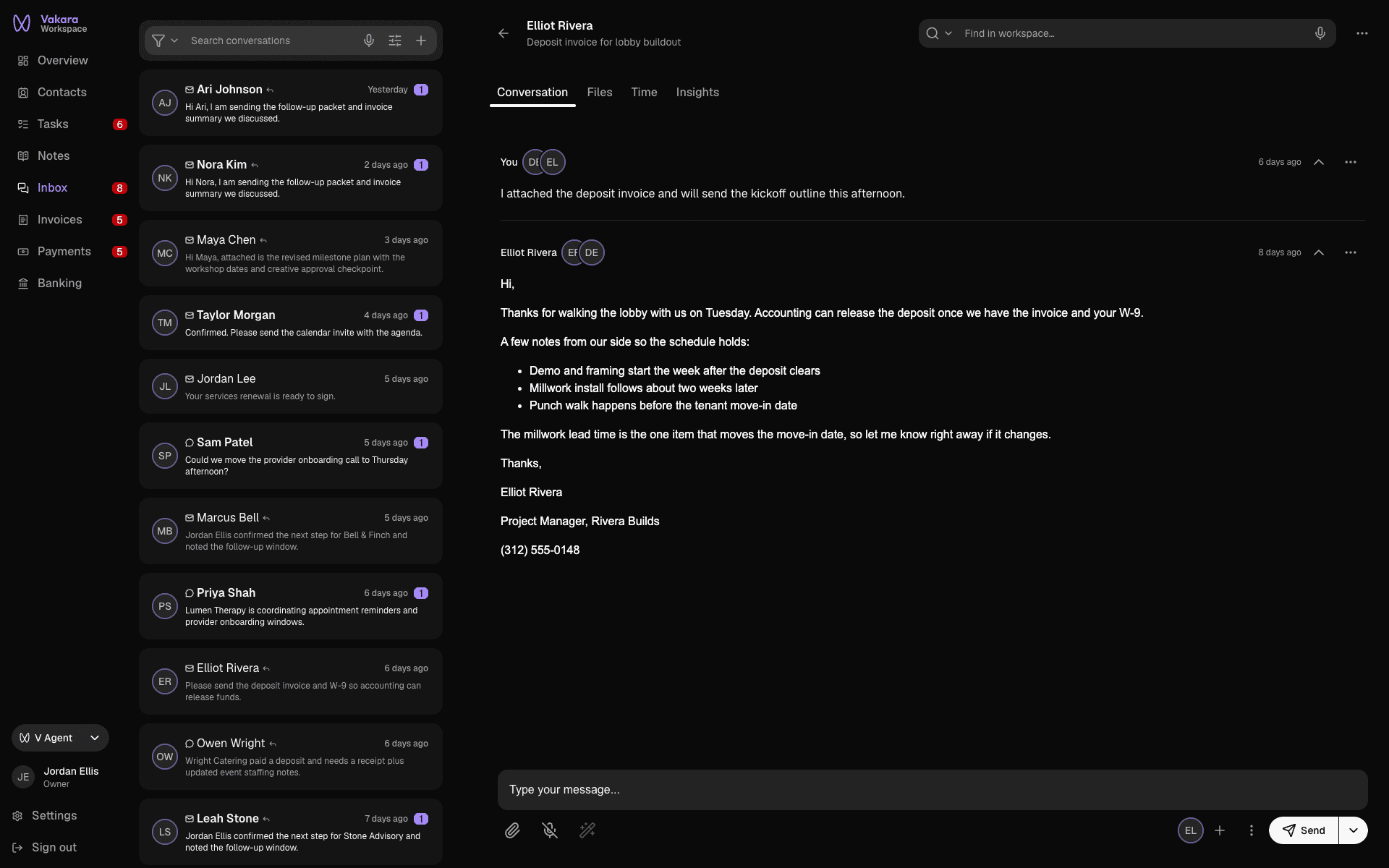Collapse Elliot Rivera's message from 8 days ago

[x=1319, y=252]
